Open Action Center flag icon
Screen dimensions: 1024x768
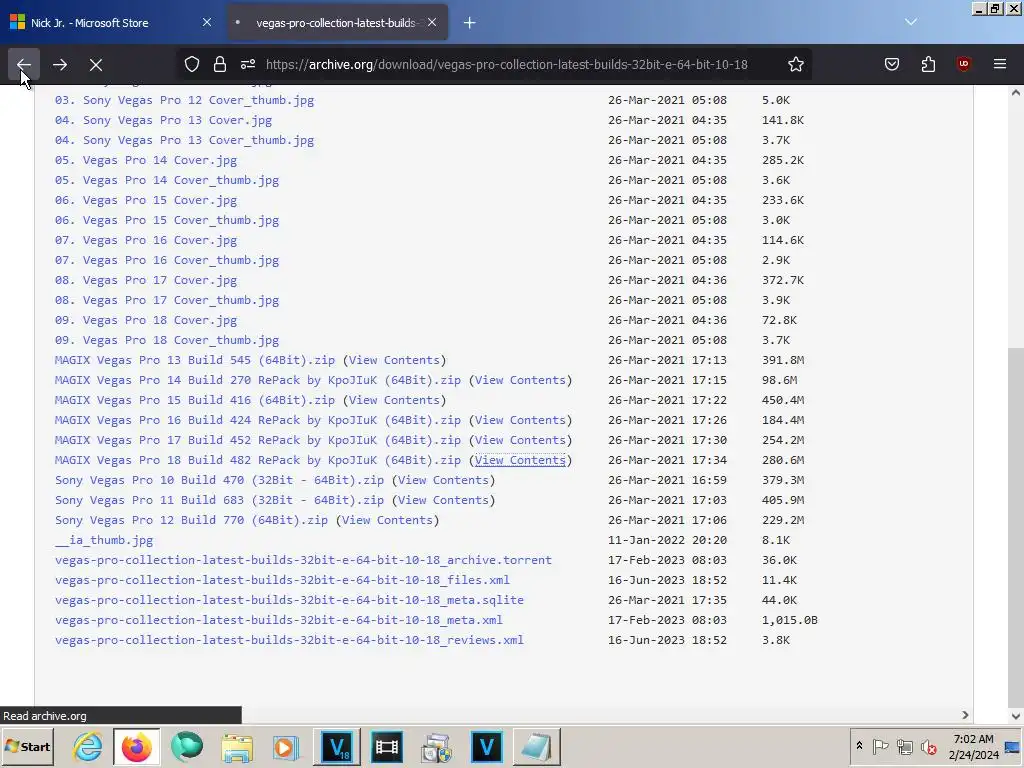click(880, 746)
